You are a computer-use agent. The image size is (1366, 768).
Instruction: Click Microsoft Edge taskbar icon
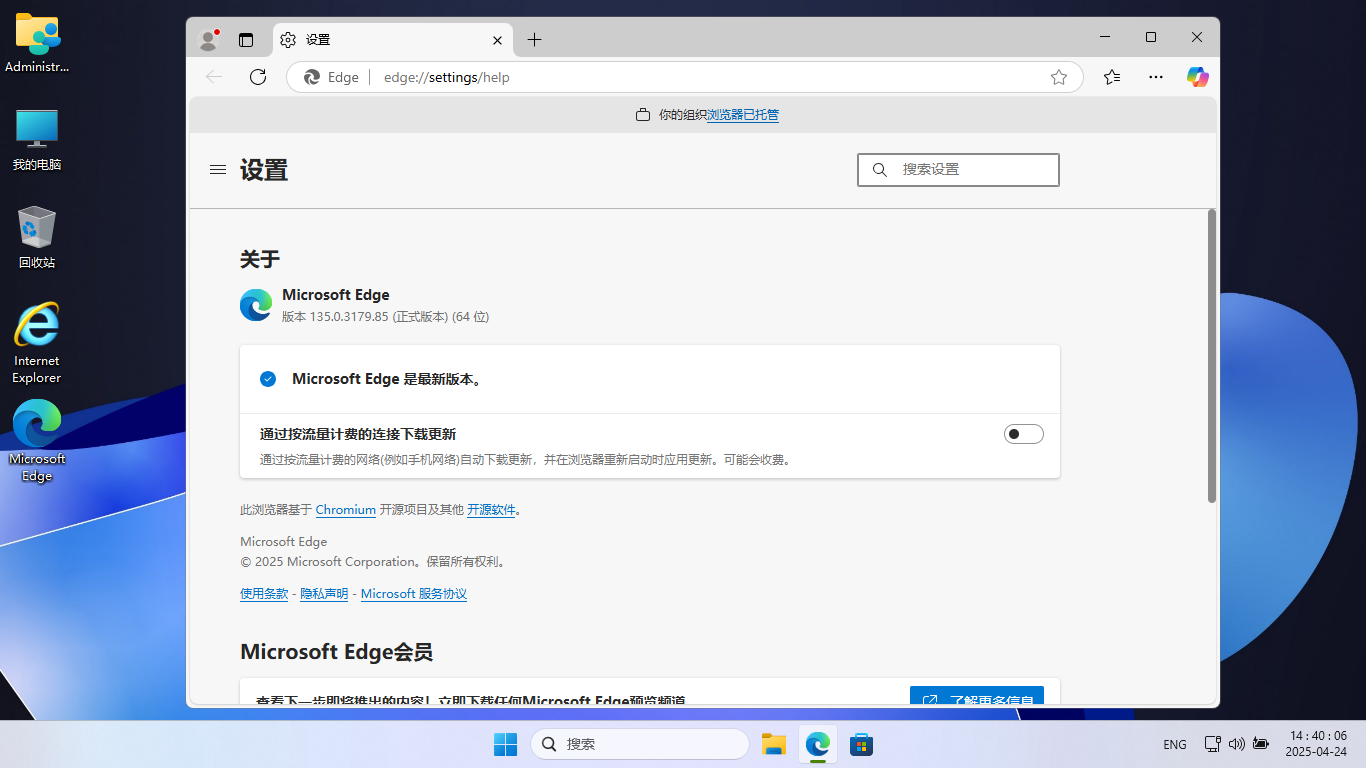click(x=818, y=744)
